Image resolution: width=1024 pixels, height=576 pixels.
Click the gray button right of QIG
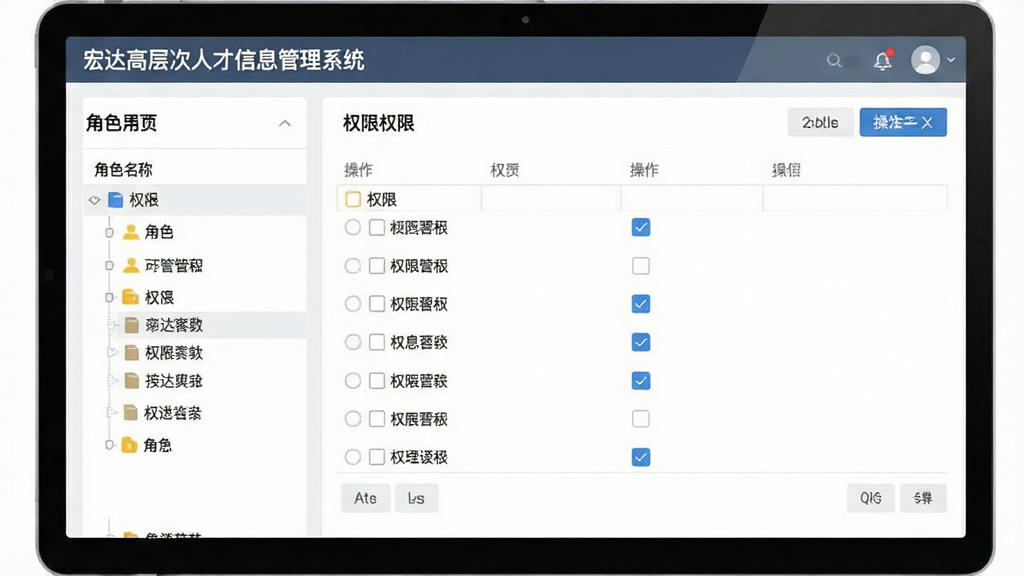tap(923, 498)
